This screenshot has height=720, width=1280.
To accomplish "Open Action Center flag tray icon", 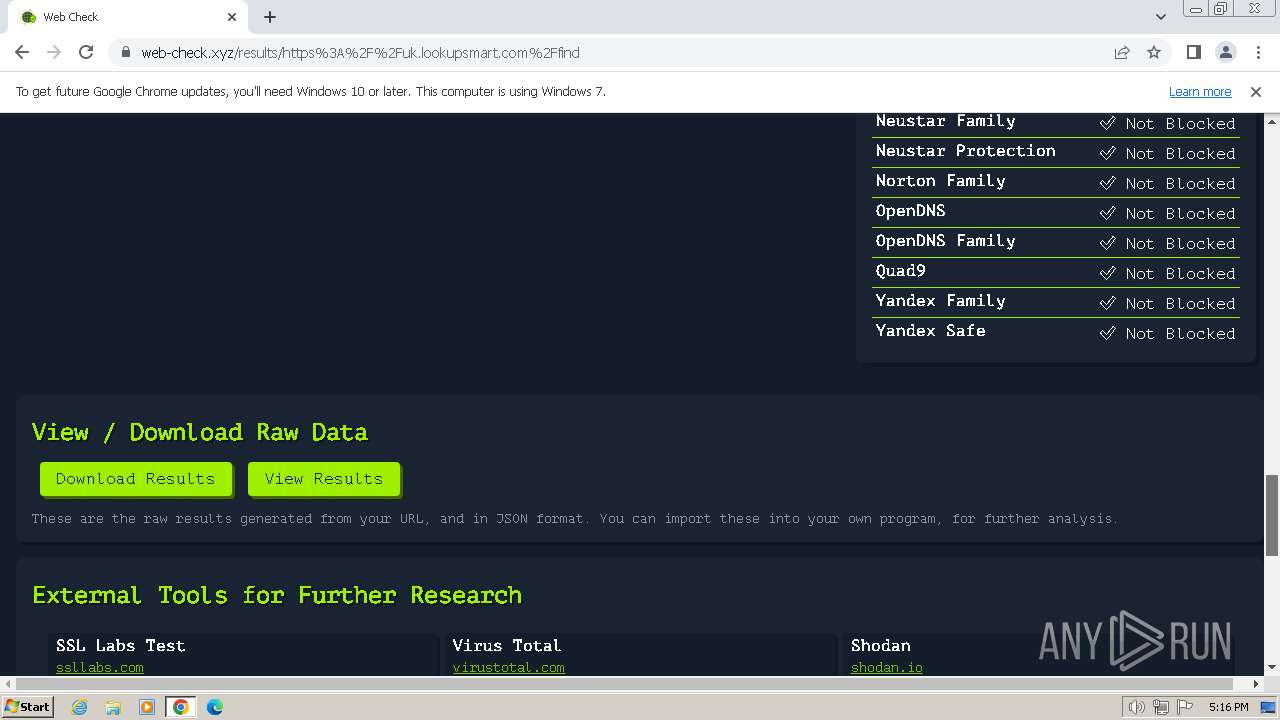I will click(x=1185, y=707).
